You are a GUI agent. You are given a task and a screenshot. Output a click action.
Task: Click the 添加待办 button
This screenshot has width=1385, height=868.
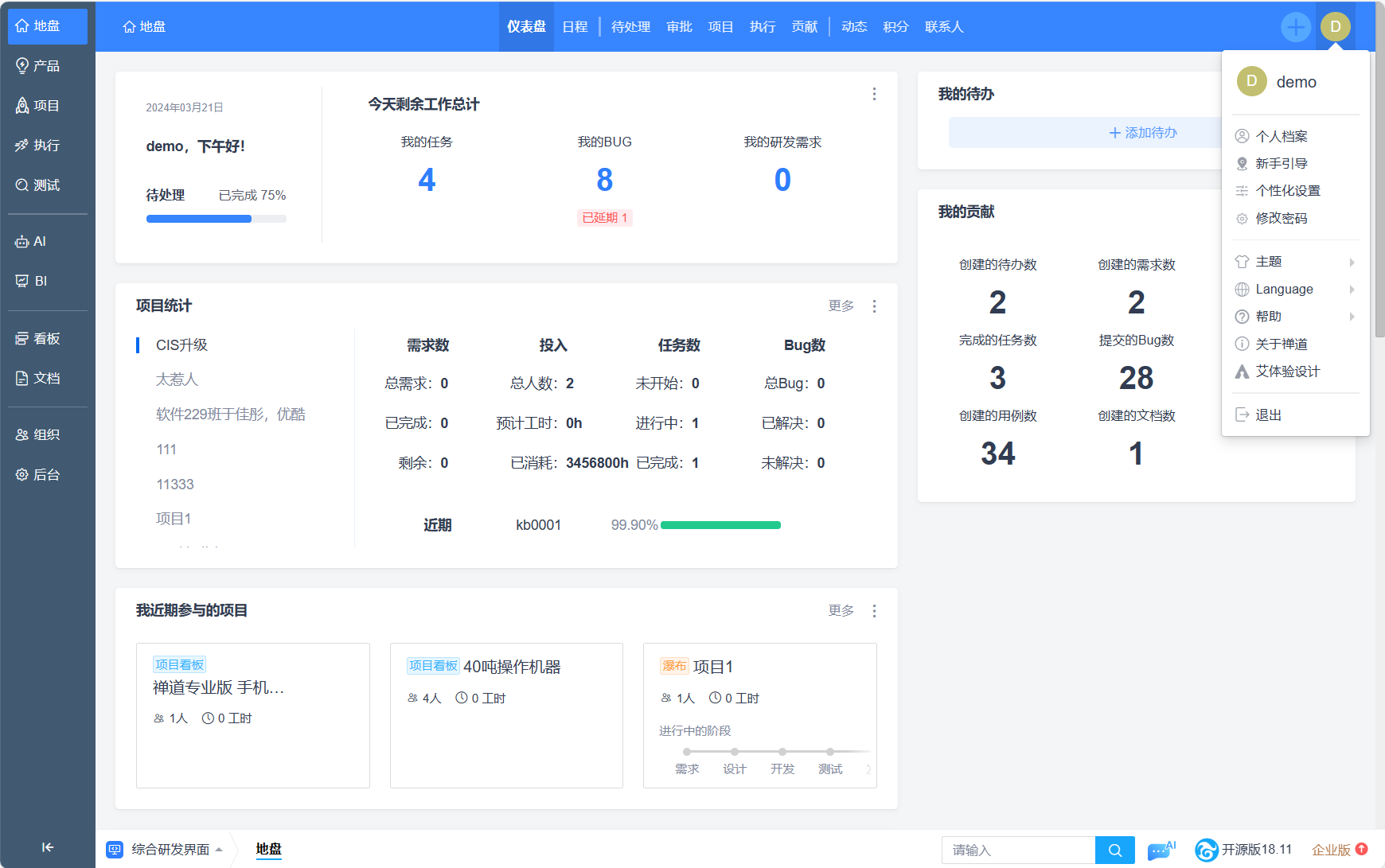point(1143,133)
